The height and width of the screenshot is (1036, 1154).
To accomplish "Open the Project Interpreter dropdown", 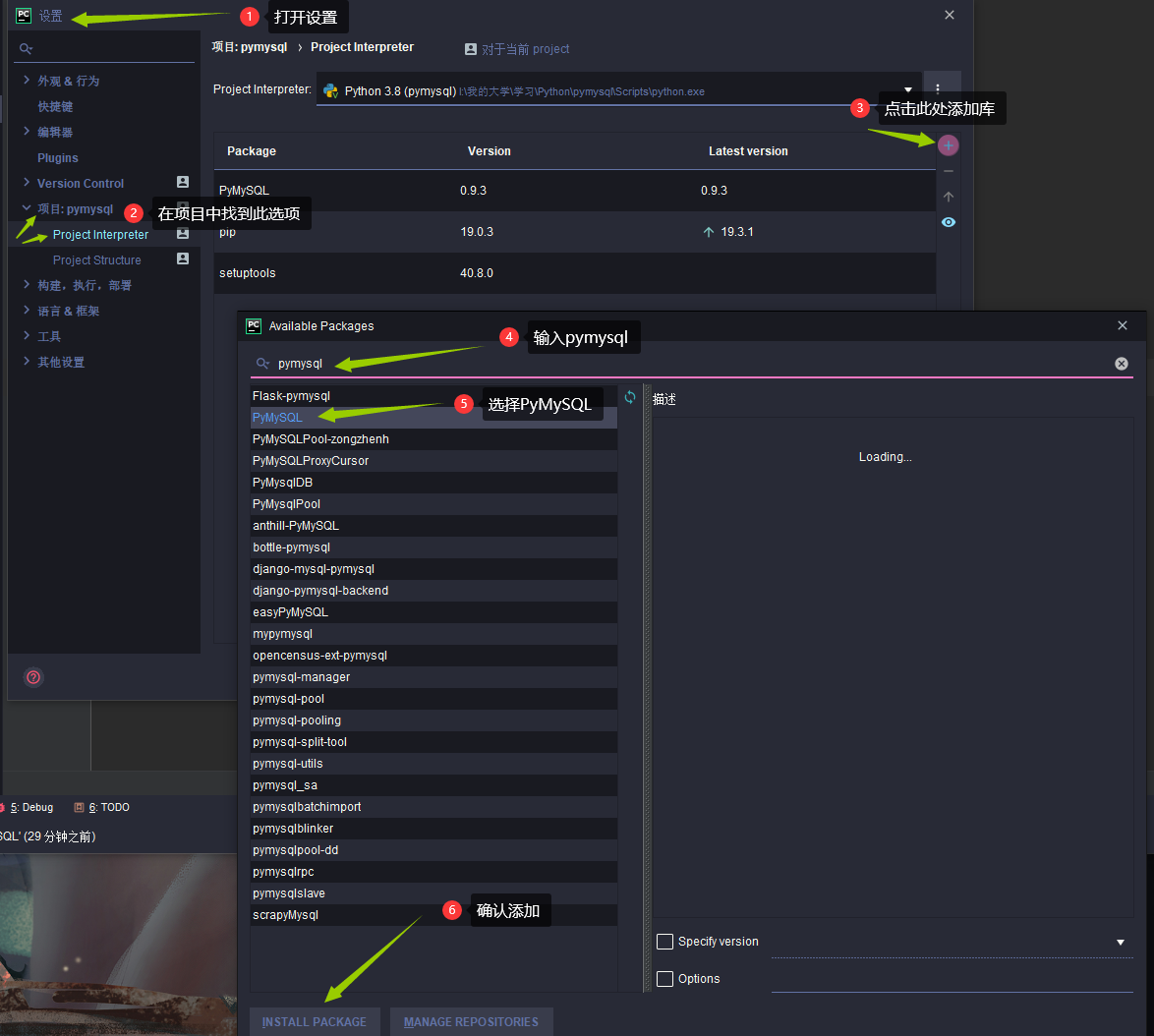I will 907,89.
